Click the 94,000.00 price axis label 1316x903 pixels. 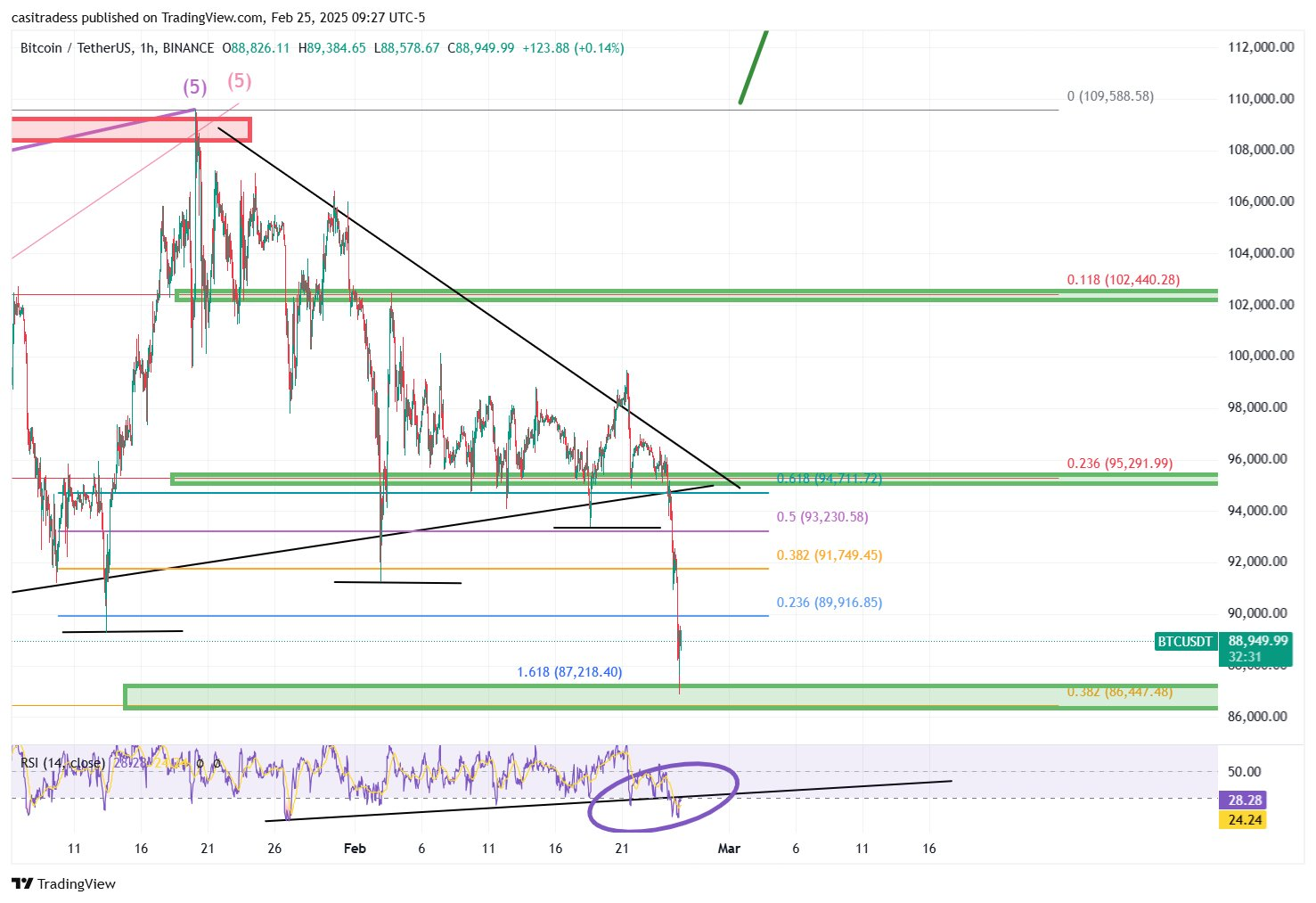tap(1257, 510)
